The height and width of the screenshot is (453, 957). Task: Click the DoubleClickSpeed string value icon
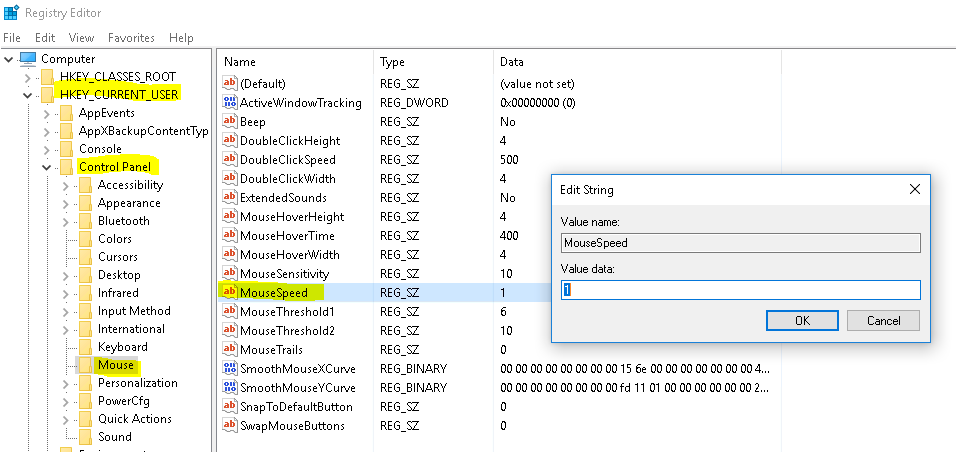[x=229, y=160]
